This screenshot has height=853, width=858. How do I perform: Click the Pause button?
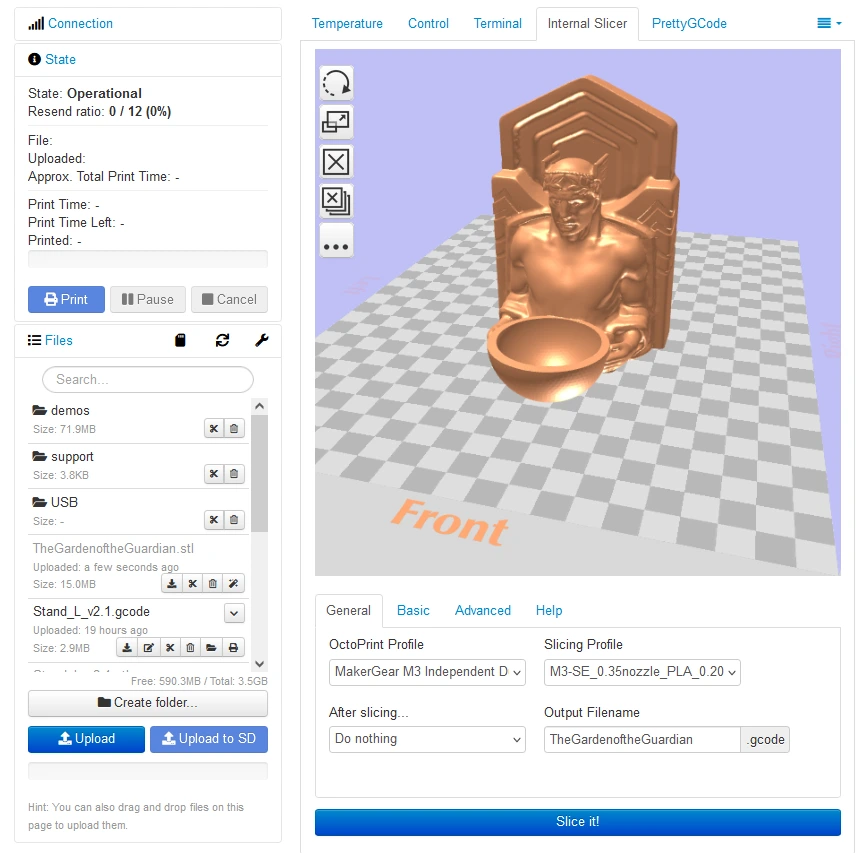148,299
